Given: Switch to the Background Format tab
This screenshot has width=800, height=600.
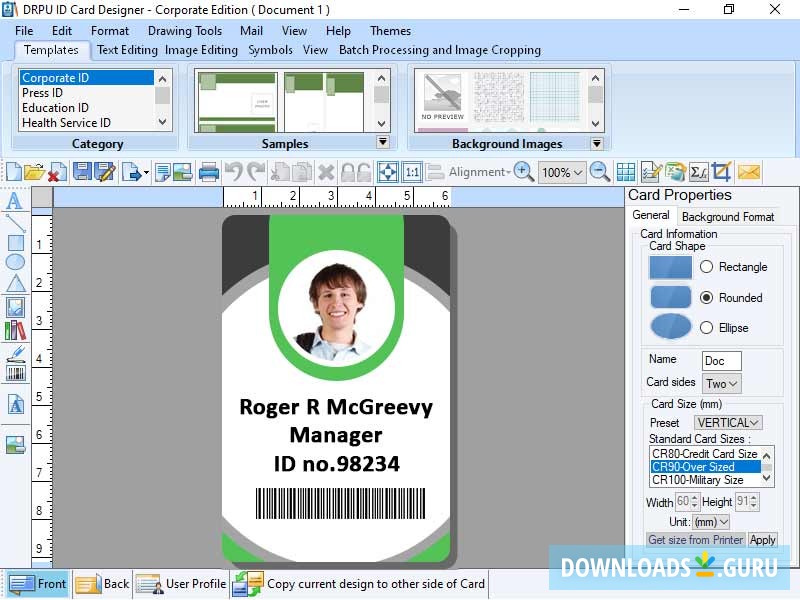Looking at the screenshot, I should [728, 217].
